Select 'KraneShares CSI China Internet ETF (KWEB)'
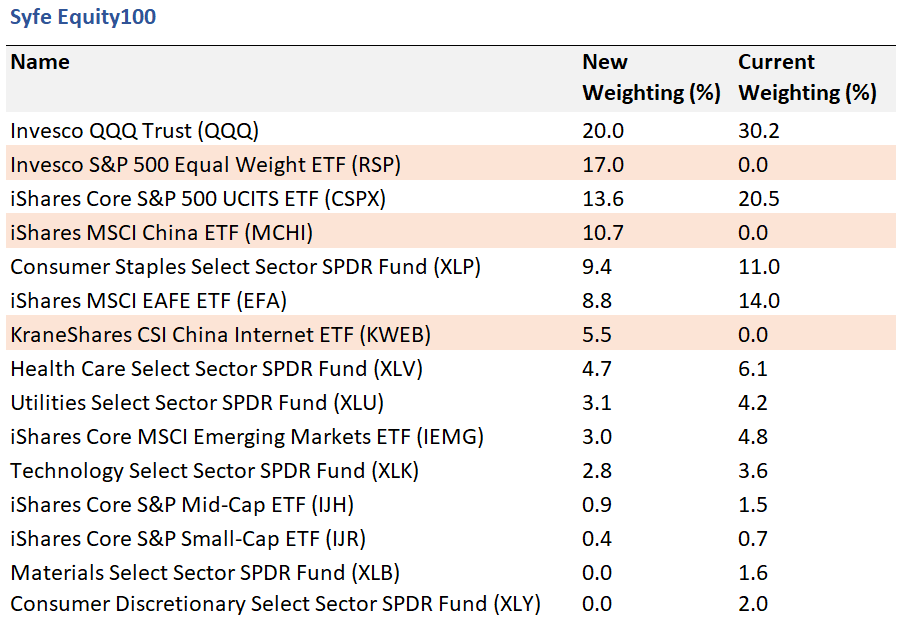This screenshot has width=915, height=629. (221, 335)
